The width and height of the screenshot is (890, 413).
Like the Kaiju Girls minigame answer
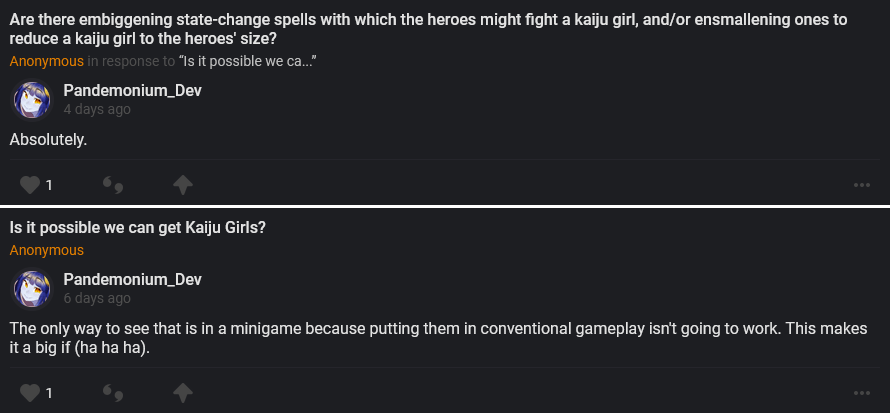[x=31, y=392]
